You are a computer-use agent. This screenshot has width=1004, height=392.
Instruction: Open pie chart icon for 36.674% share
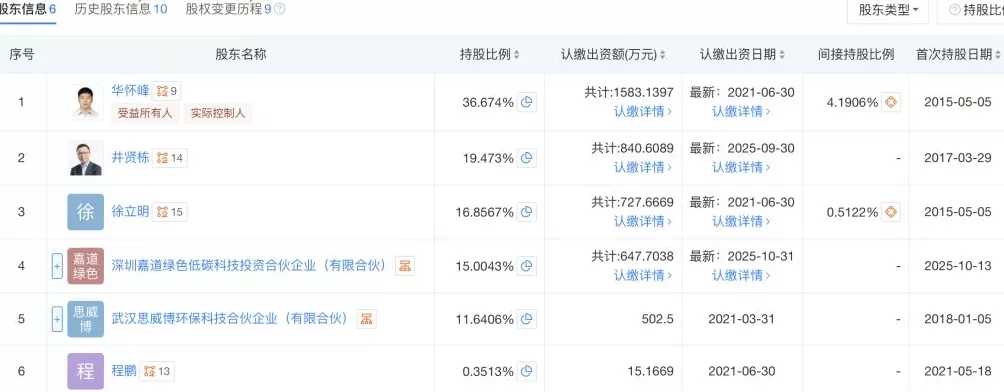point(526,102)
